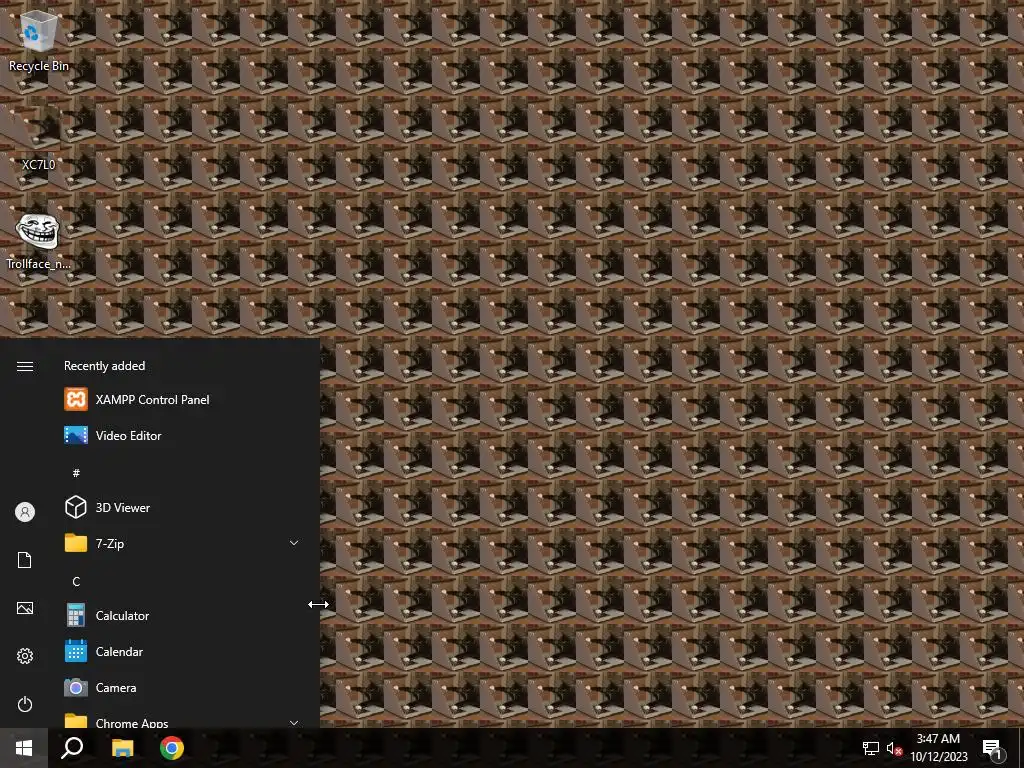The height and width of the screenshot is (768, 1024).
Task: Open Power options in the Start menu
Action: coord(25,704)
